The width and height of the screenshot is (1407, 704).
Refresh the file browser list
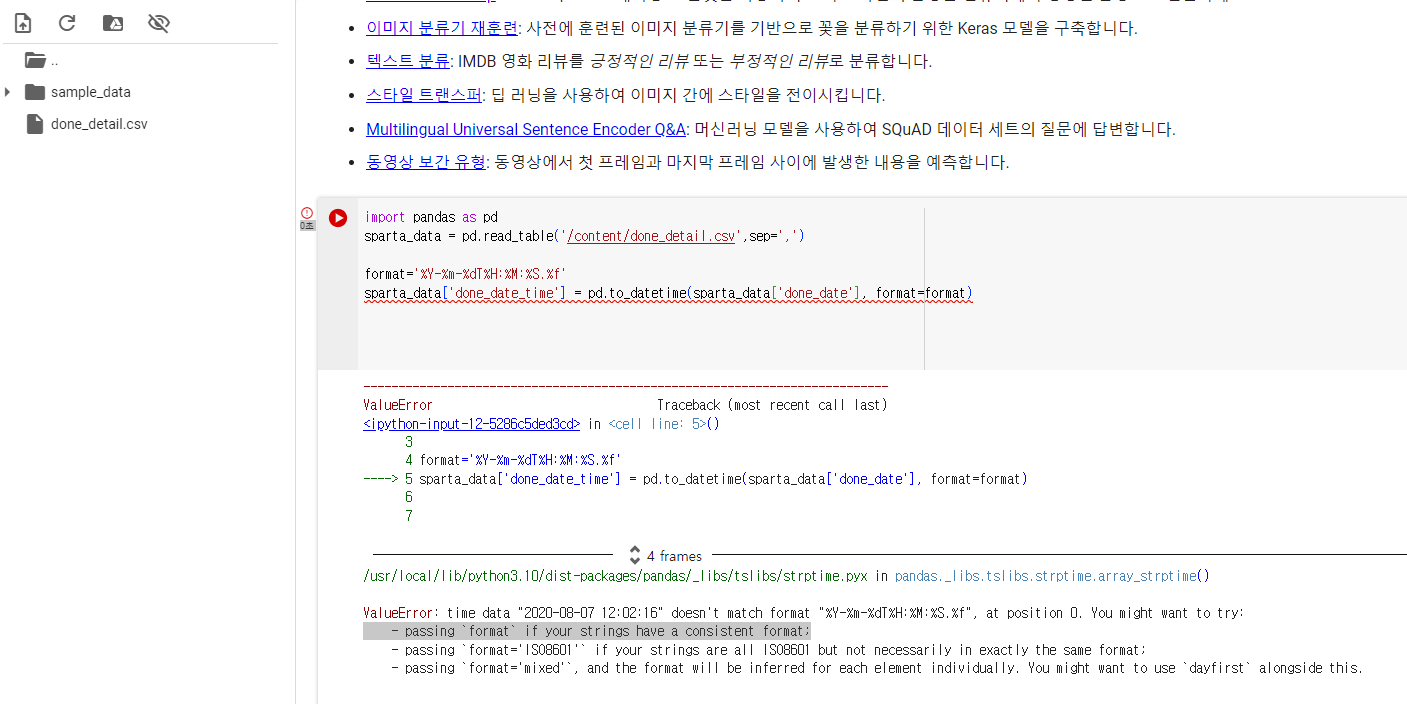67,22
